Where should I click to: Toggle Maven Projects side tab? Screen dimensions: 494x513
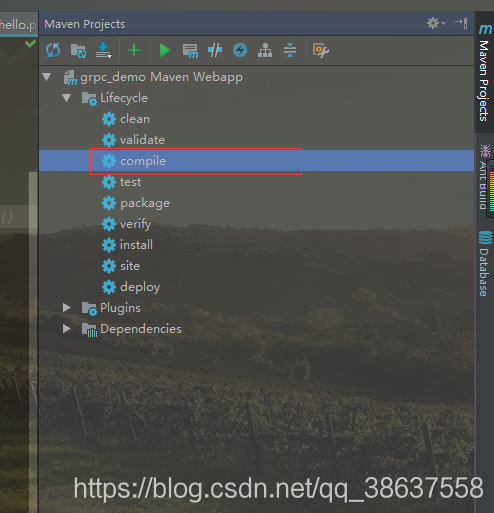click(484, 72)
